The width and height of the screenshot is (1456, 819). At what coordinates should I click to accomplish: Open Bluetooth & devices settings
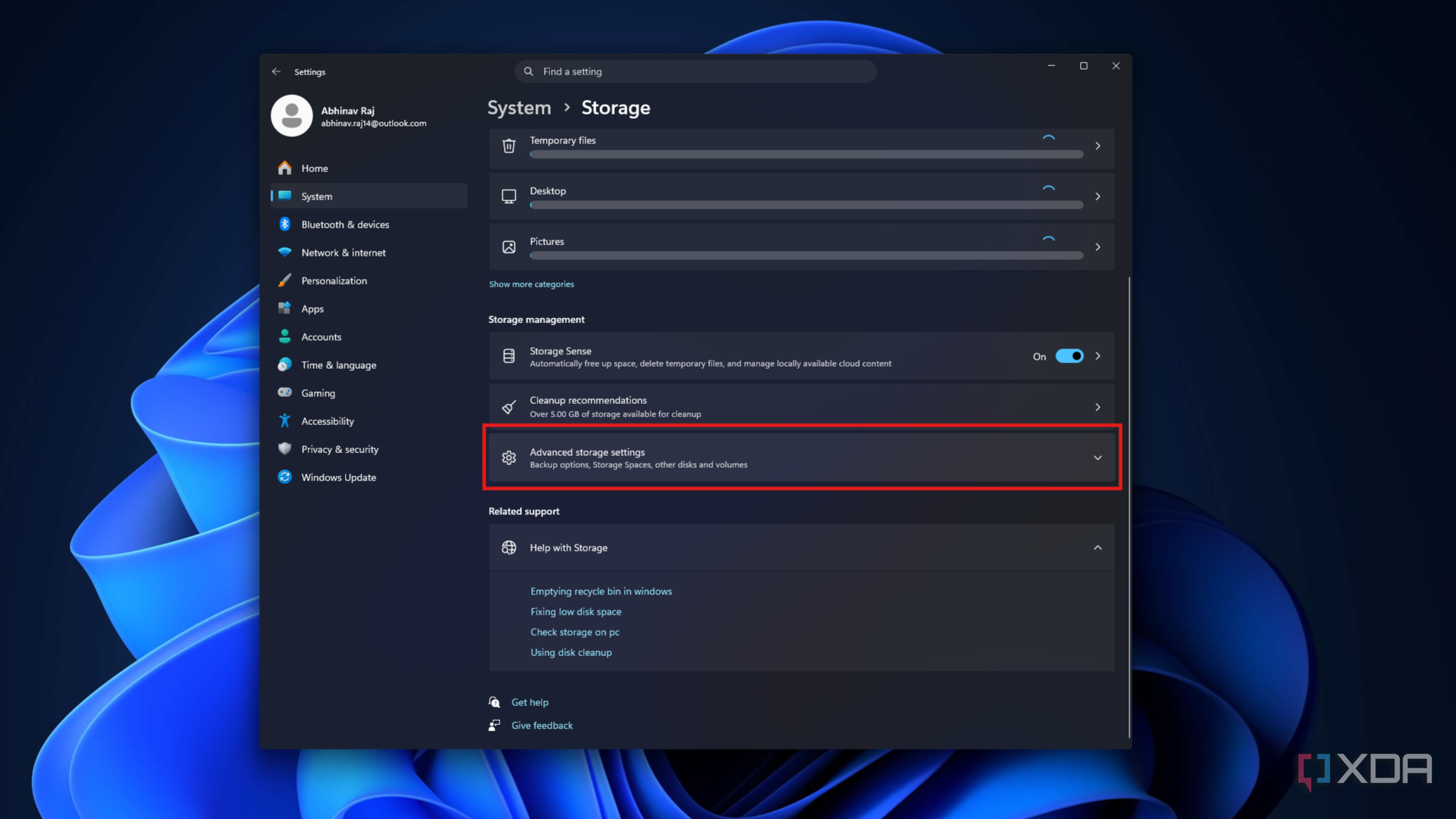point(369,224)
